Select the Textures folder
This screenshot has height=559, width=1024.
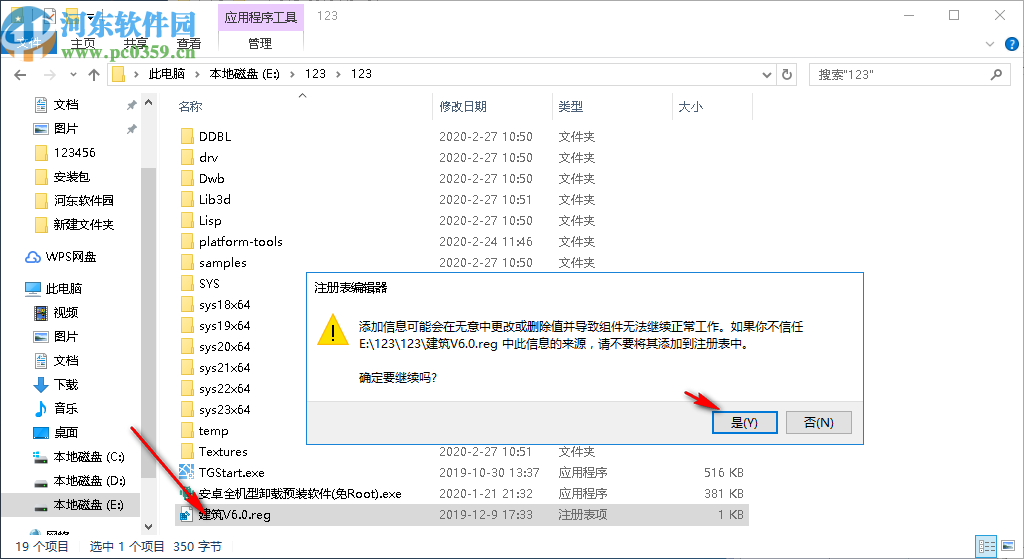(x=223, y=451)
